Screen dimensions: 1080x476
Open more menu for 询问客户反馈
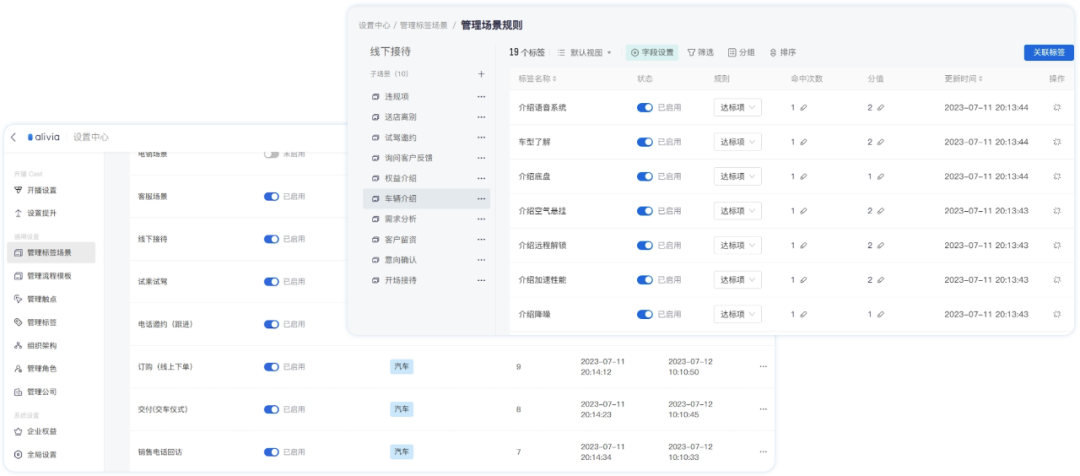[481, 158]
